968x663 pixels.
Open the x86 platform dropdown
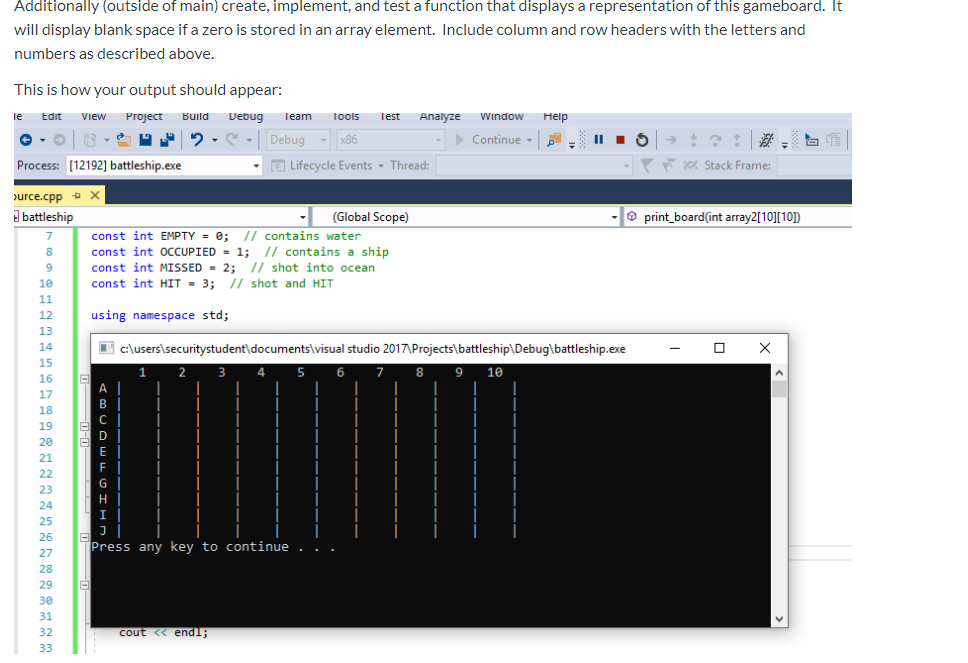pos(390,140)
